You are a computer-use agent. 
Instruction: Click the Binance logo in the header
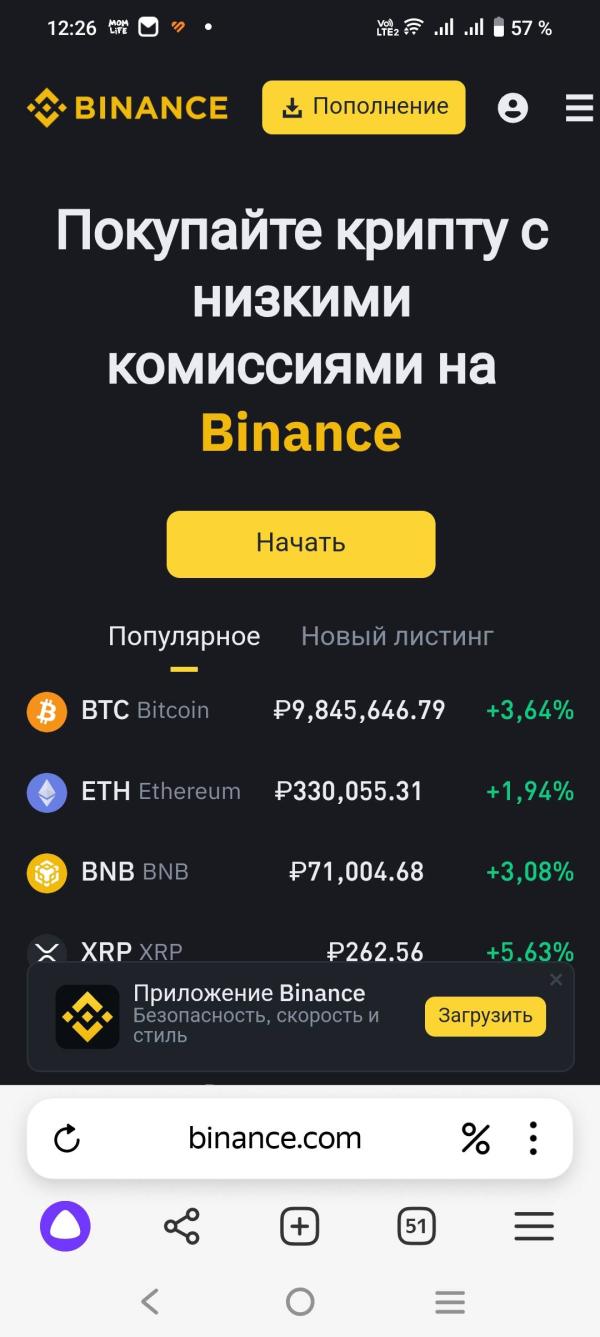tap(127, 107)
